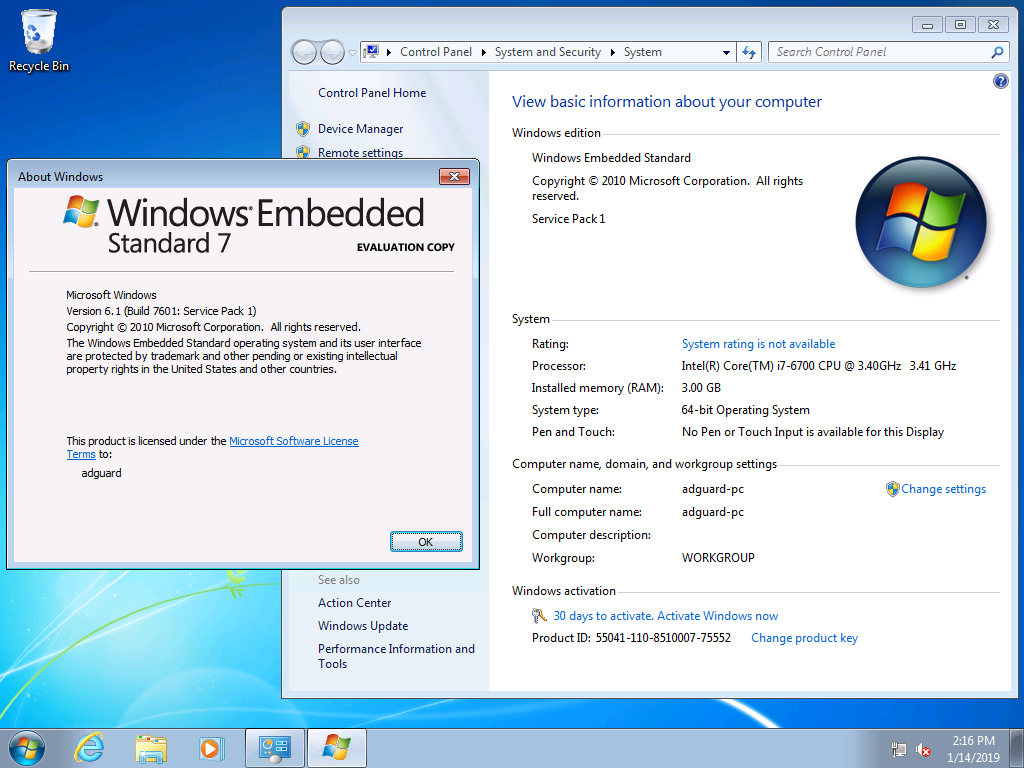Select the Control Panel breadcrumb

[436, 52]
